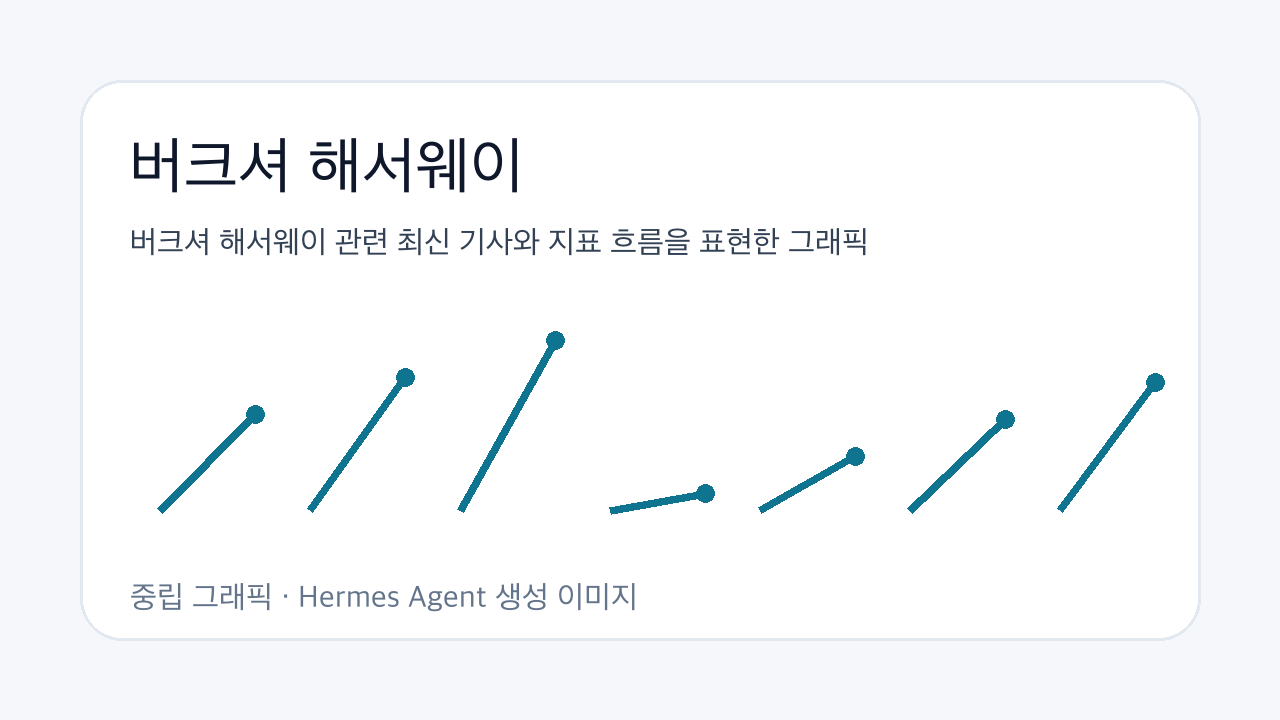Click the steepest teal line segment
Screen dimensions: 1280x720
tap(508, 425)
